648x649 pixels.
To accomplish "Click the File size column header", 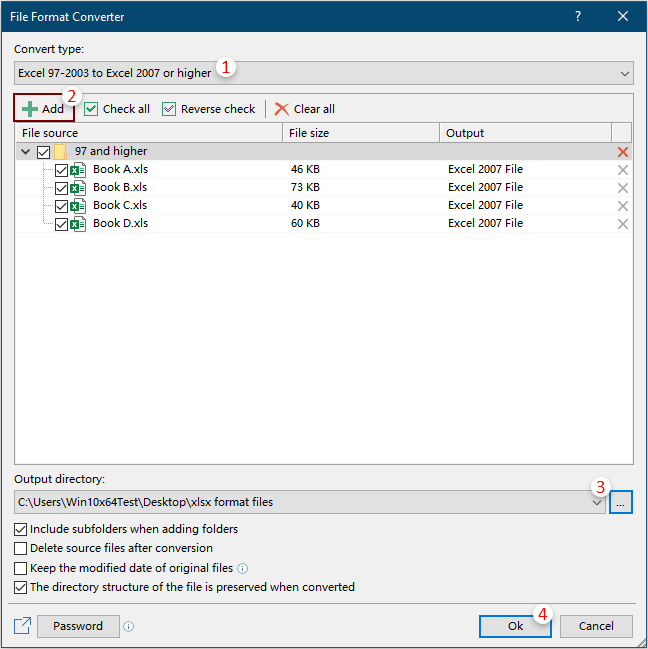I will click(x=361, y=133).
